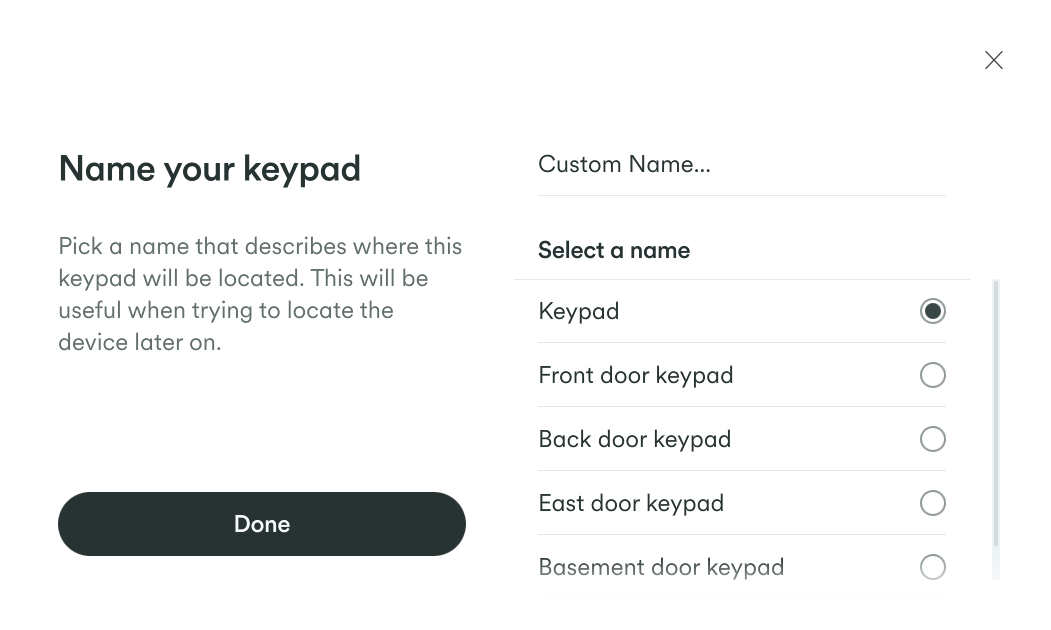The height and width of the screenshot is (630, 1051).
Task: Select the Keypad radio button
Action: click(x=932, y=311)
